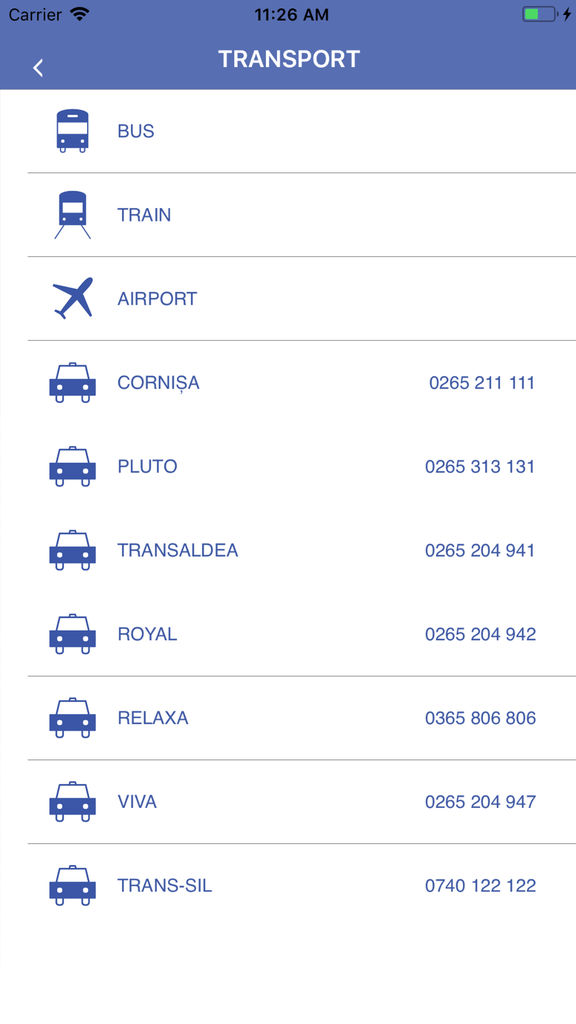Dial Royal taxi 0265 204 942

481,634
